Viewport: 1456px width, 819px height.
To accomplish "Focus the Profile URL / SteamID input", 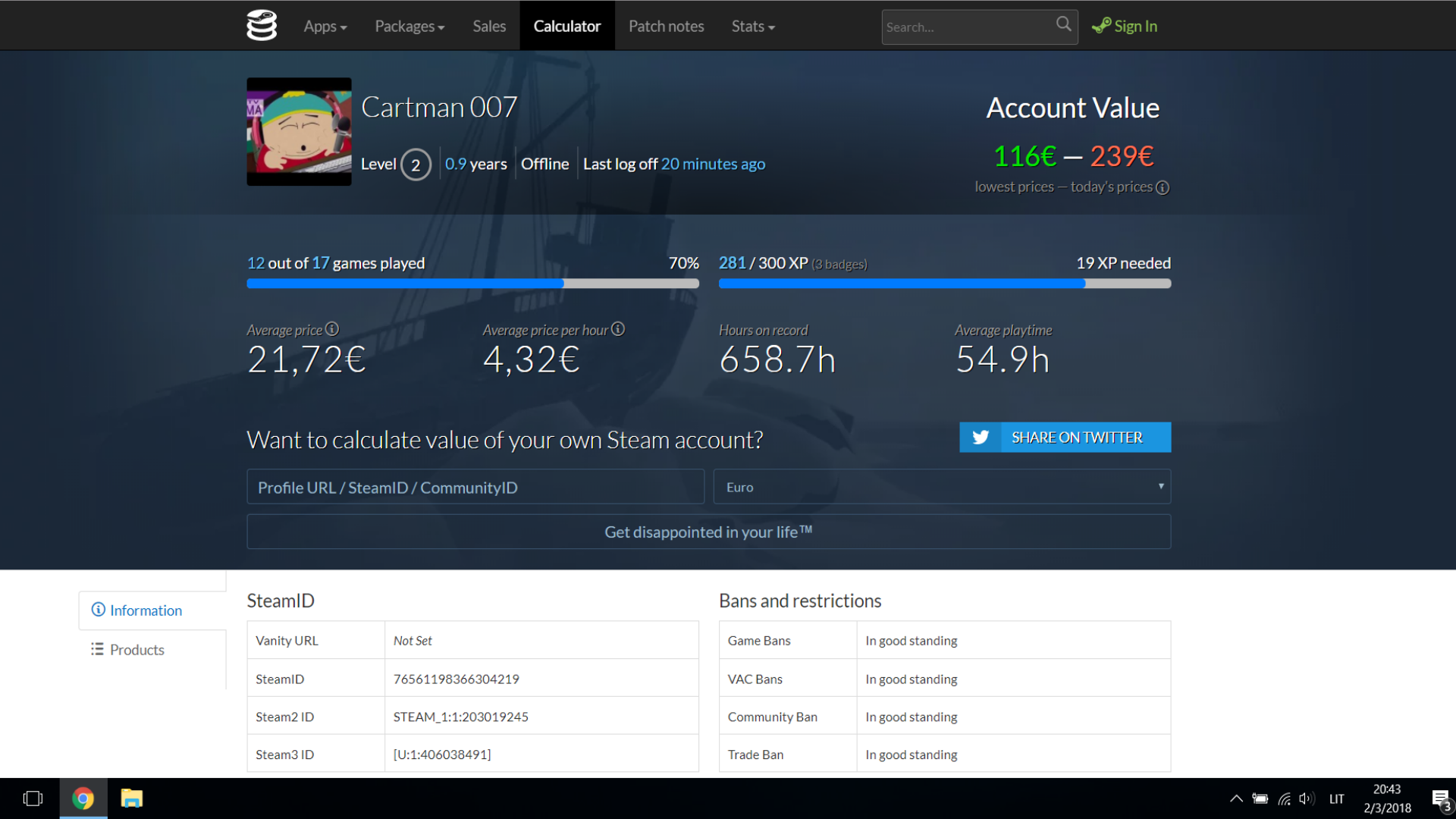I will click(475, 487).
